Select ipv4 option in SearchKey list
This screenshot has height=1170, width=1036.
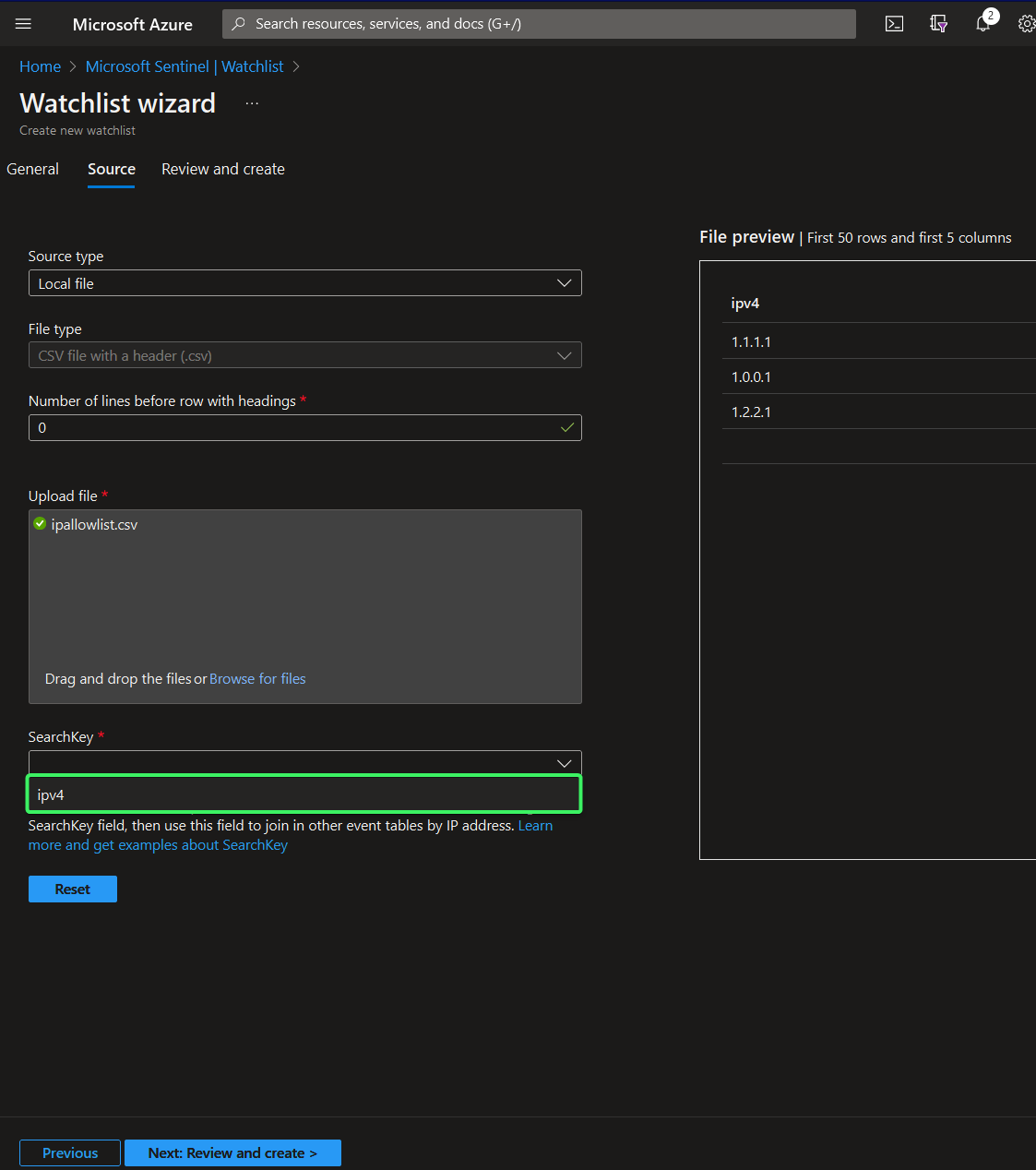pos(304,794)
